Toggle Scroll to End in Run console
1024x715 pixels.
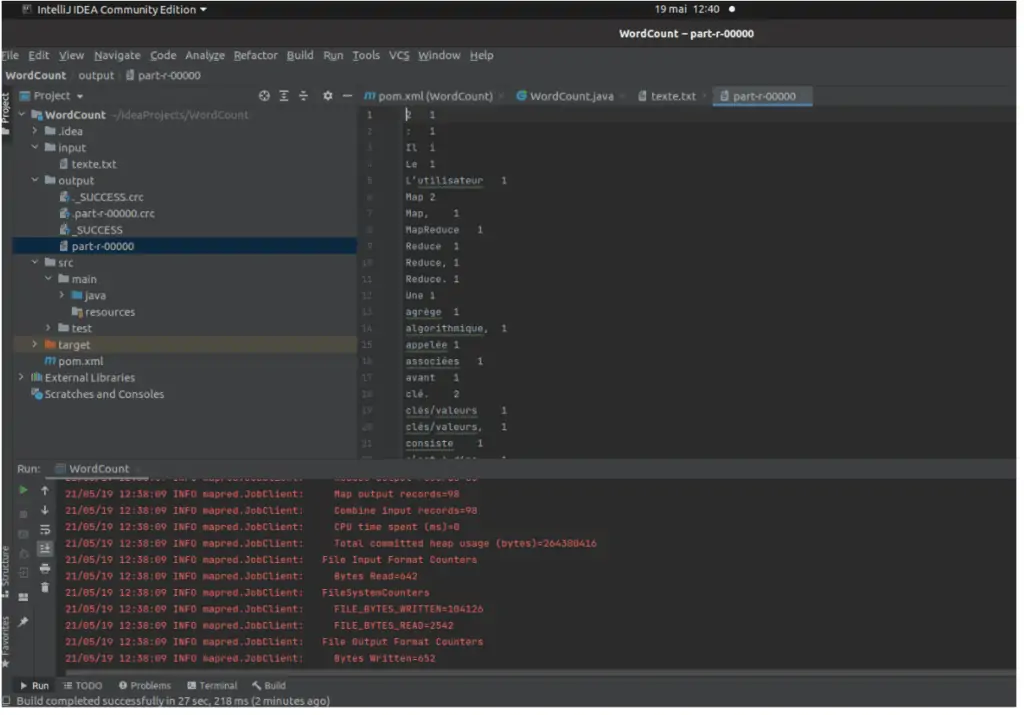(45, 548)
